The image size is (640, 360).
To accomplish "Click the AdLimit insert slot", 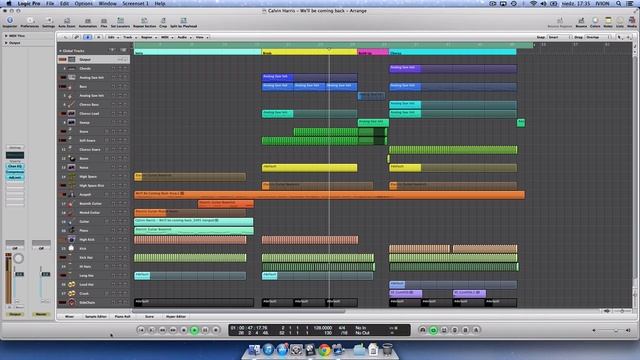I will pyautogui.click(x=15, y=178).
